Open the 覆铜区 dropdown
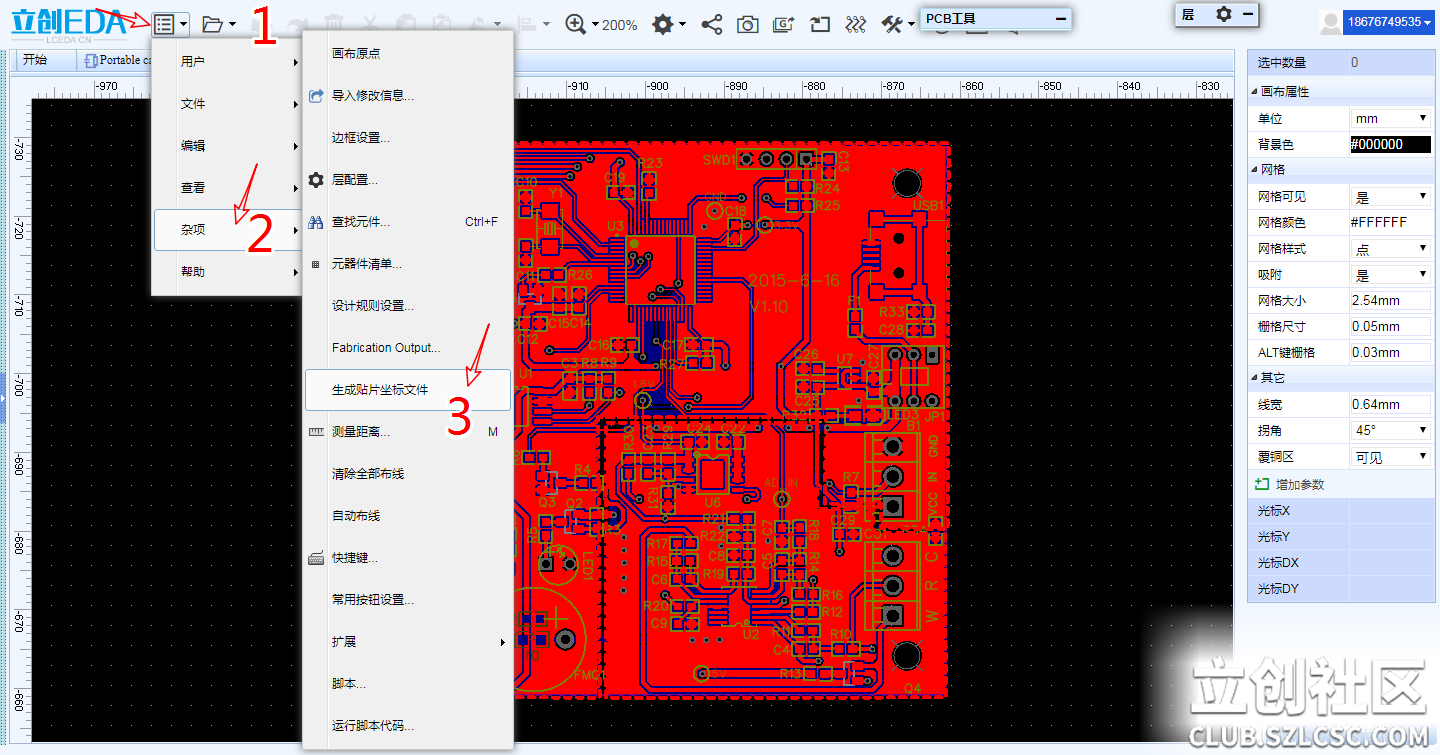Viewport: 1440px width, 755px height. click(x=1390, y=456)
